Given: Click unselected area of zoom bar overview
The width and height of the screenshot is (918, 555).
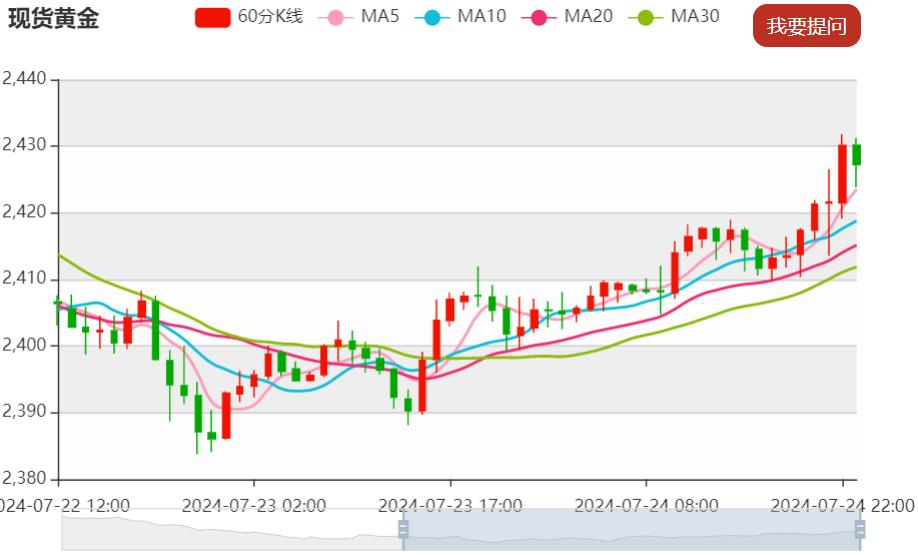Looking at the screenshot, I should tap(232, 530).
